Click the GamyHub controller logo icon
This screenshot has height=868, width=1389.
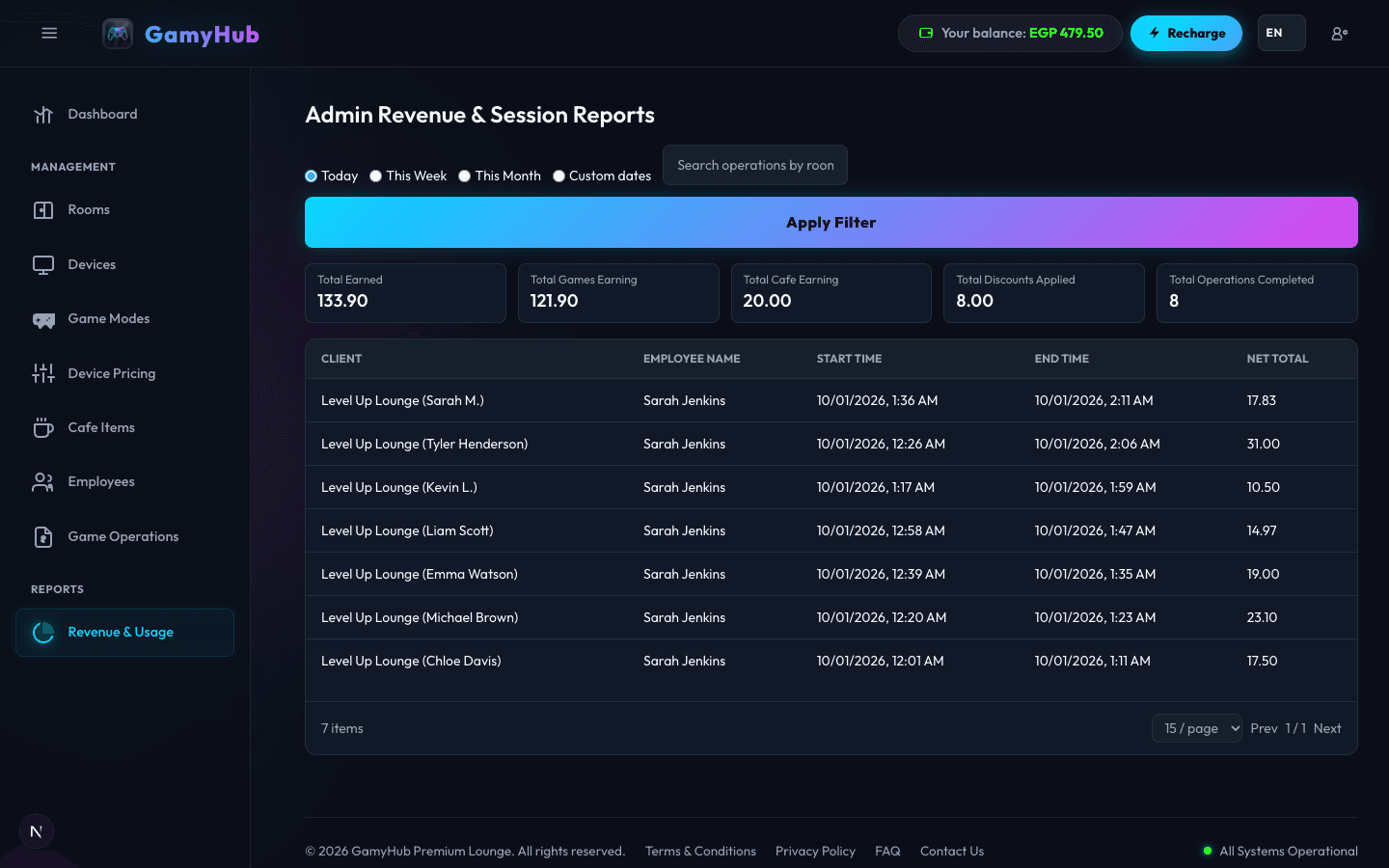tap(118, 34)
